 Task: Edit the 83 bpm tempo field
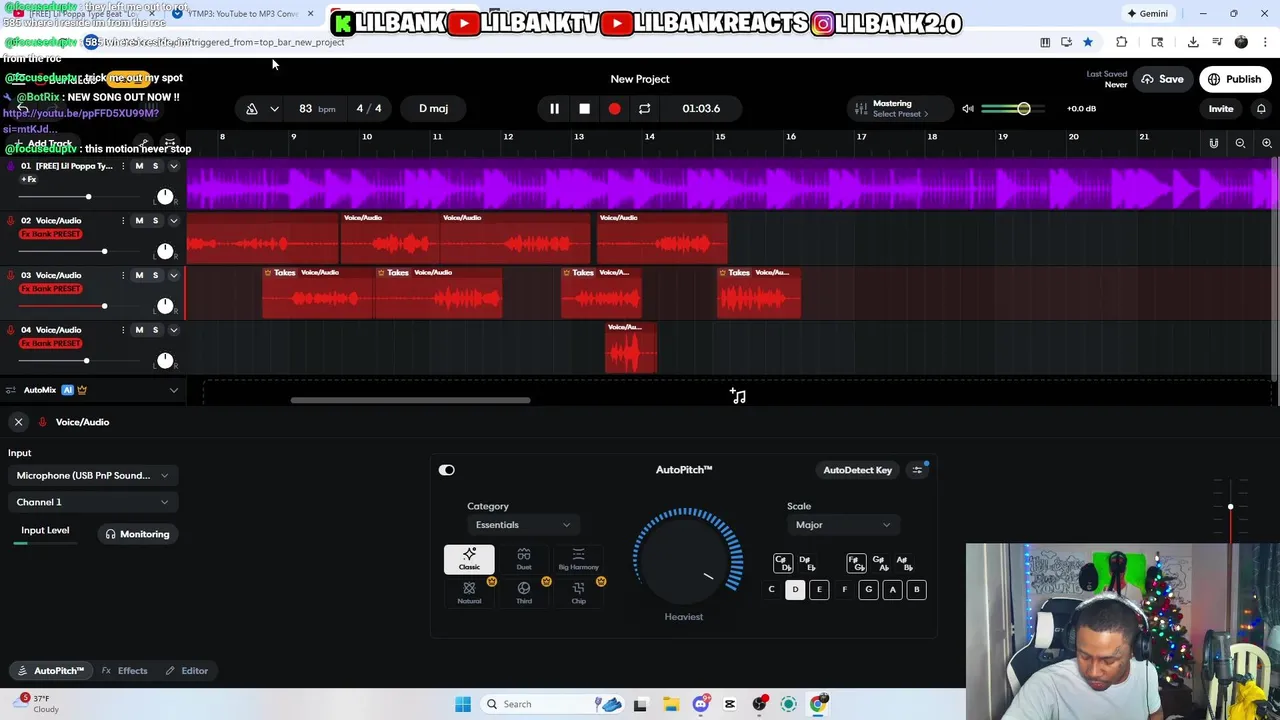316,108
